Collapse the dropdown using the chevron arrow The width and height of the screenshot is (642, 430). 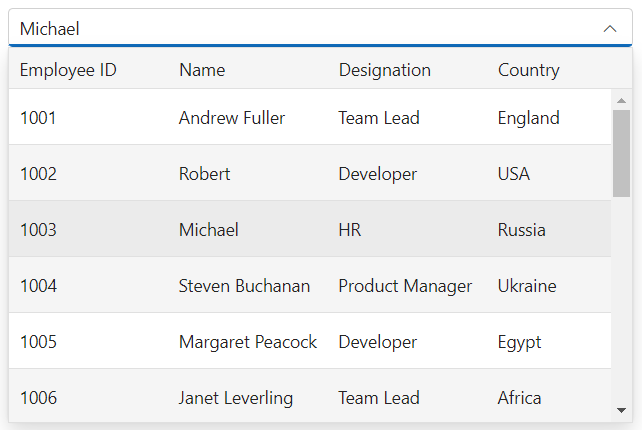pyautogui.click(x=610, y=29)
